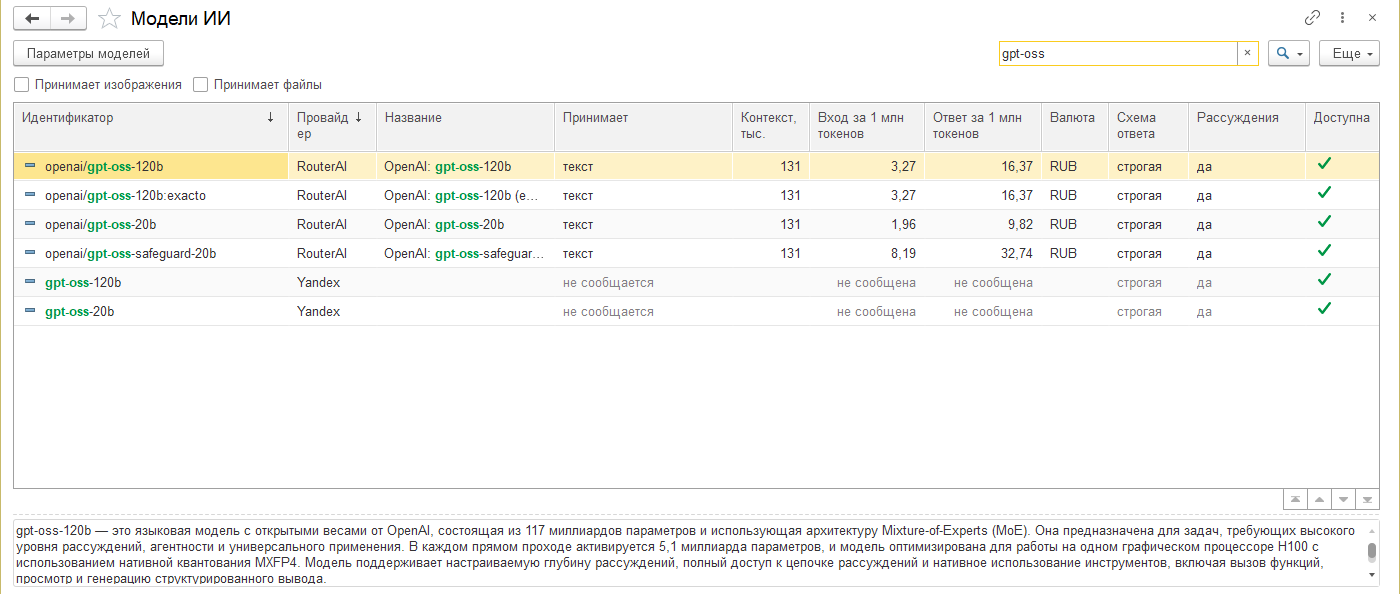1400x594 pixels.
Task: Click the Вход за 1 млн токенов header
Action: tap(867, 126)
